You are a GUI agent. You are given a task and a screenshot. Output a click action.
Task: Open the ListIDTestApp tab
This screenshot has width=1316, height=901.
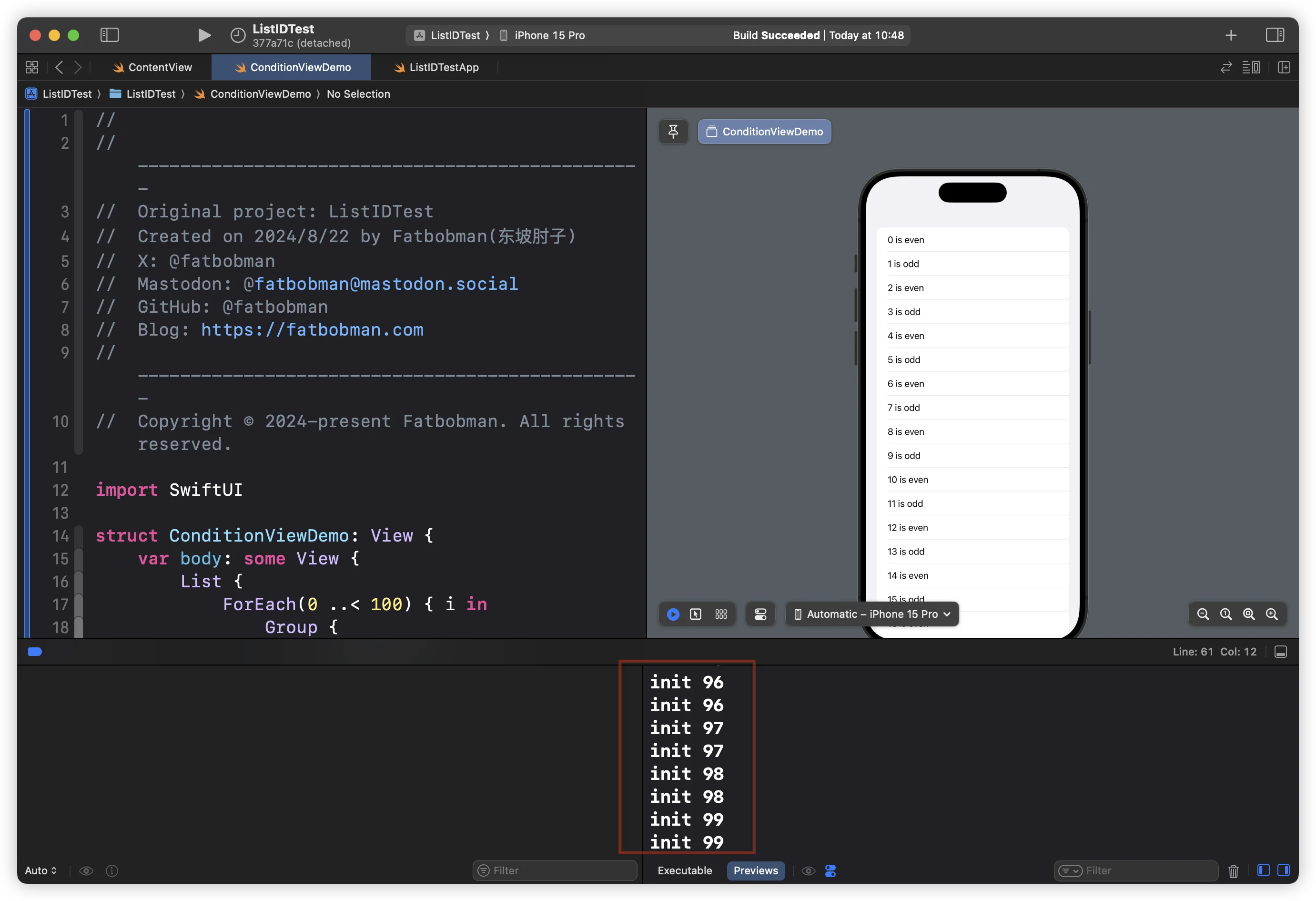click(436, 67)
